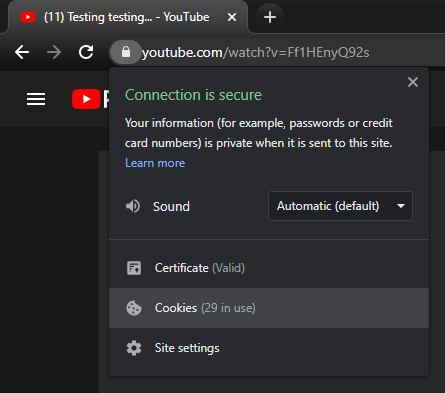Open Site settings
Screen dimensions: 445x393
click(269, 348)
